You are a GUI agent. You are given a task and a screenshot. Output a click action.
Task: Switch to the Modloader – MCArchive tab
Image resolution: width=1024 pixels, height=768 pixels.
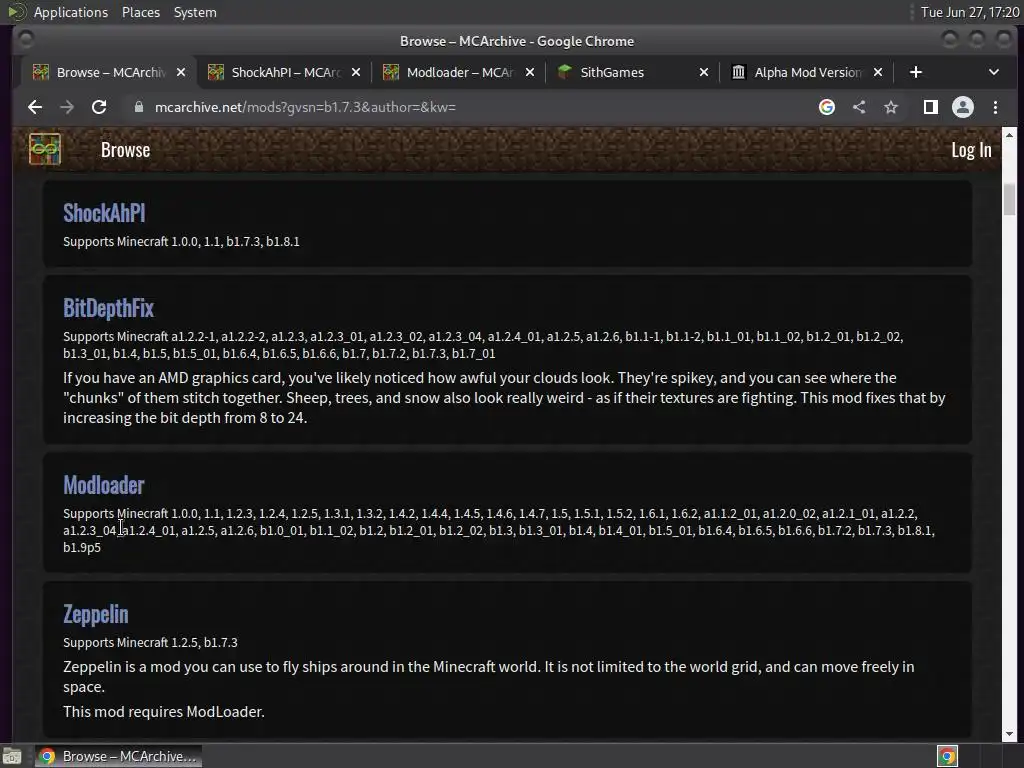pos(459,72)
